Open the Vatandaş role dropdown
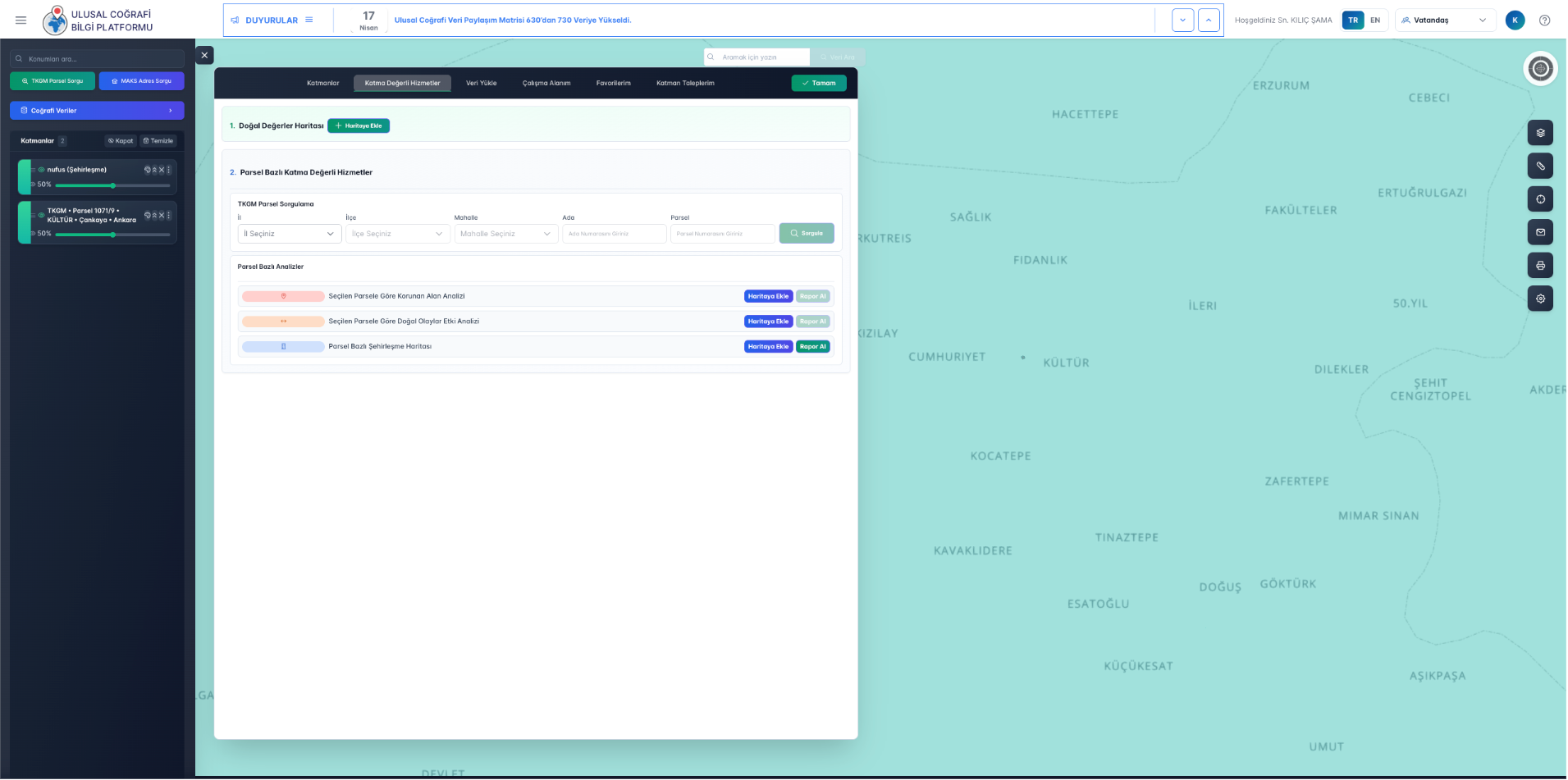This screenshot has width=1568, height=780. point(1444,21)
